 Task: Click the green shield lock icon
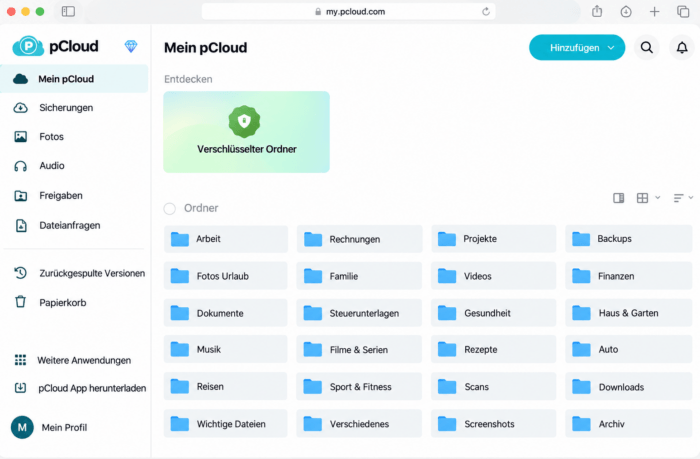coord(244,121)
